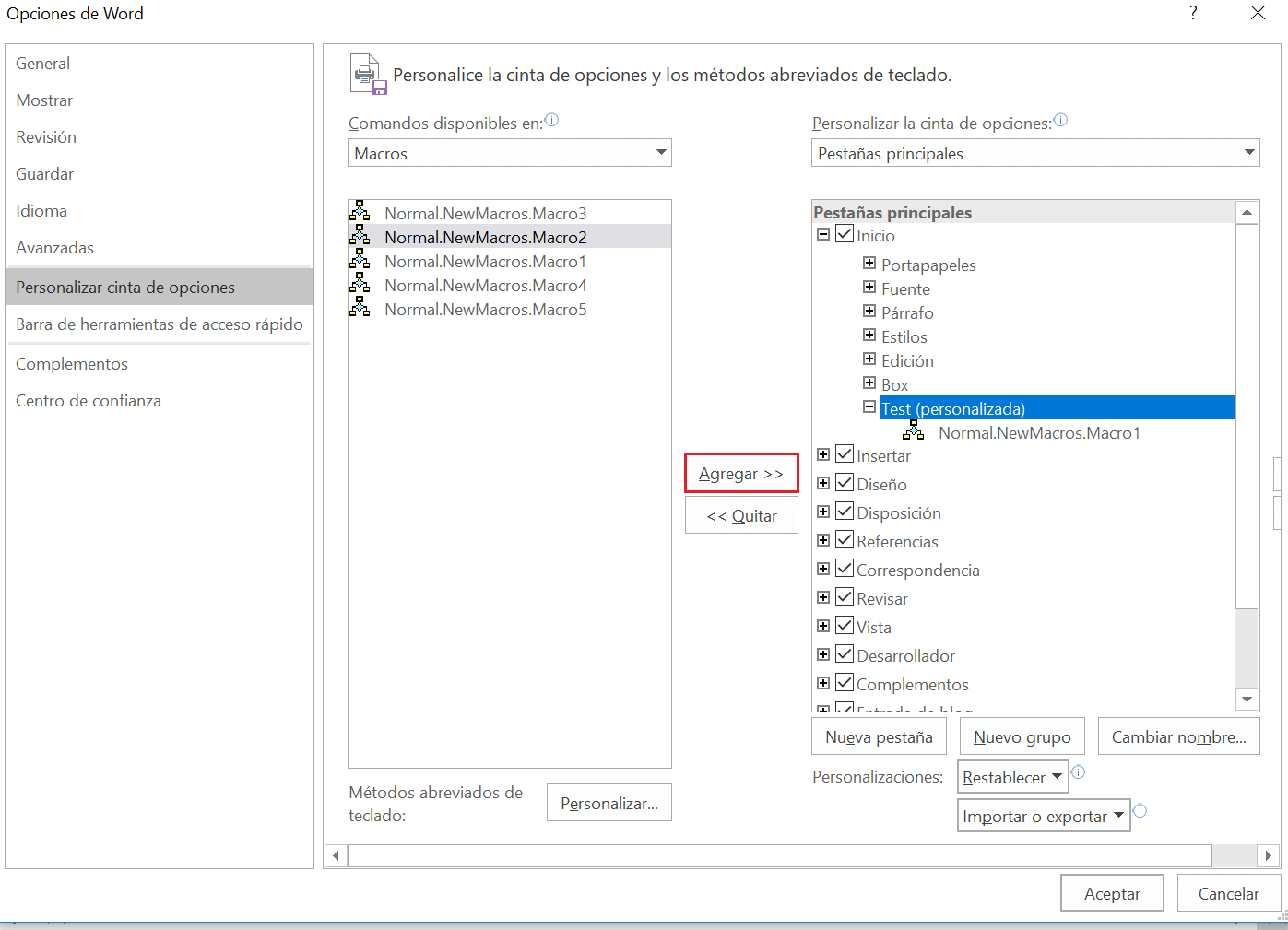Select the Test (personalizada) group row
The image size is (1288, 930).
[1058, 407]
